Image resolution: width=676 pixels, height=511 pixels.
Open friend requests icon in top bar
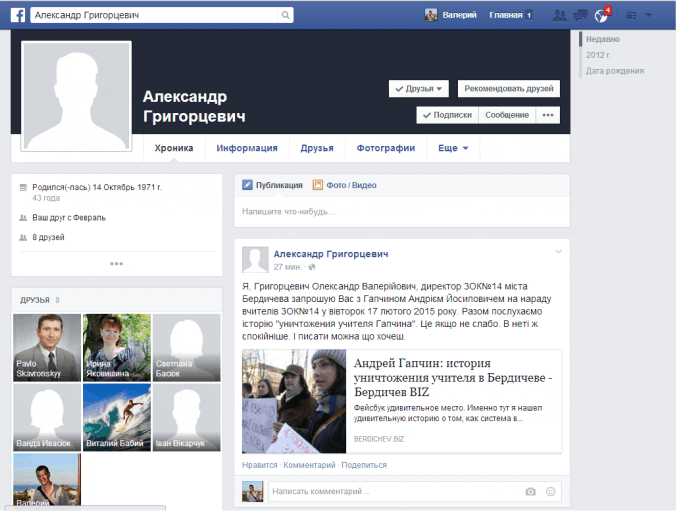coord(560,16)
